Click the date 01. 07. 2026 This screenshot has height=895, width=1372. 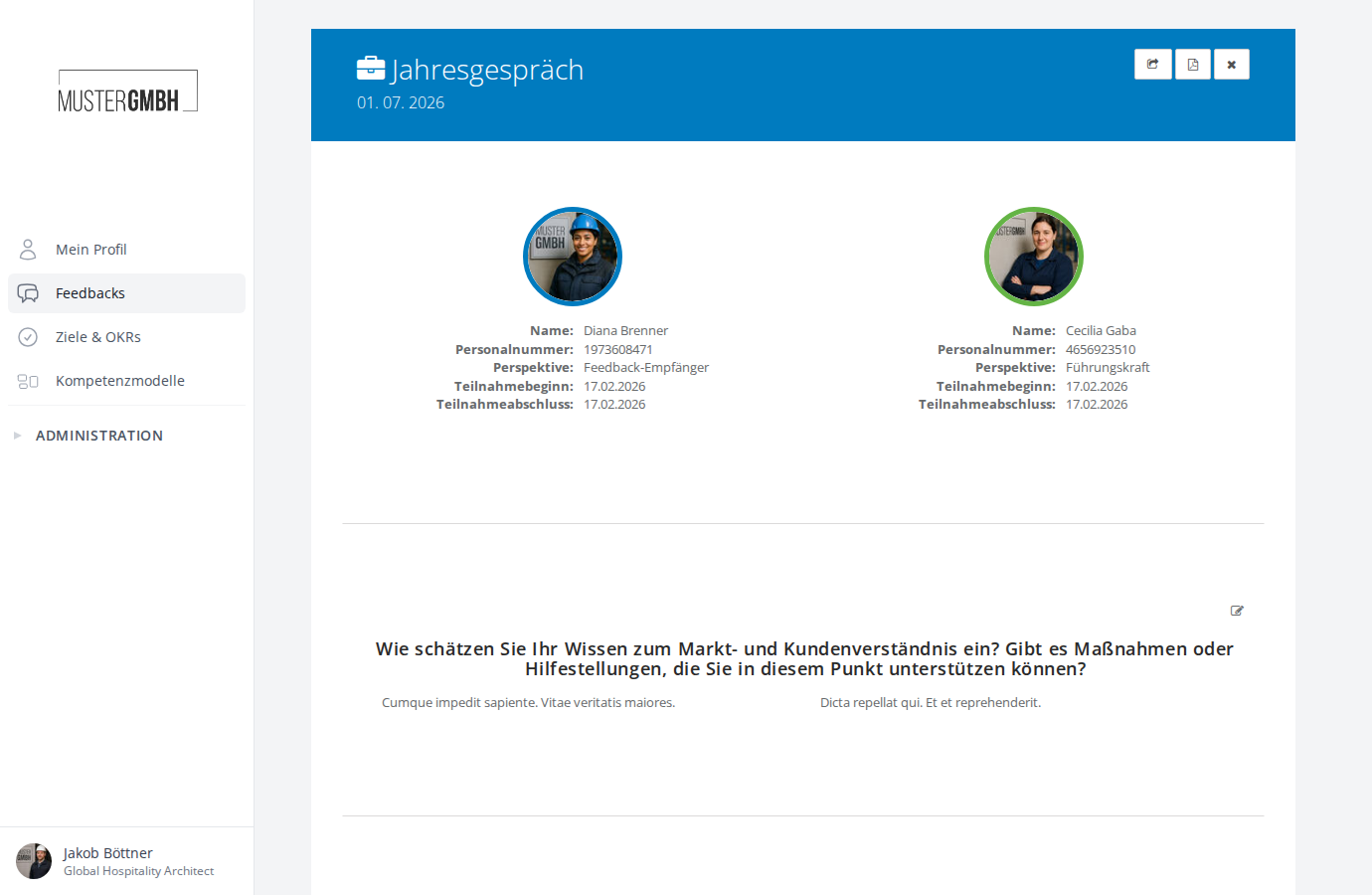(x=401, y=102)
